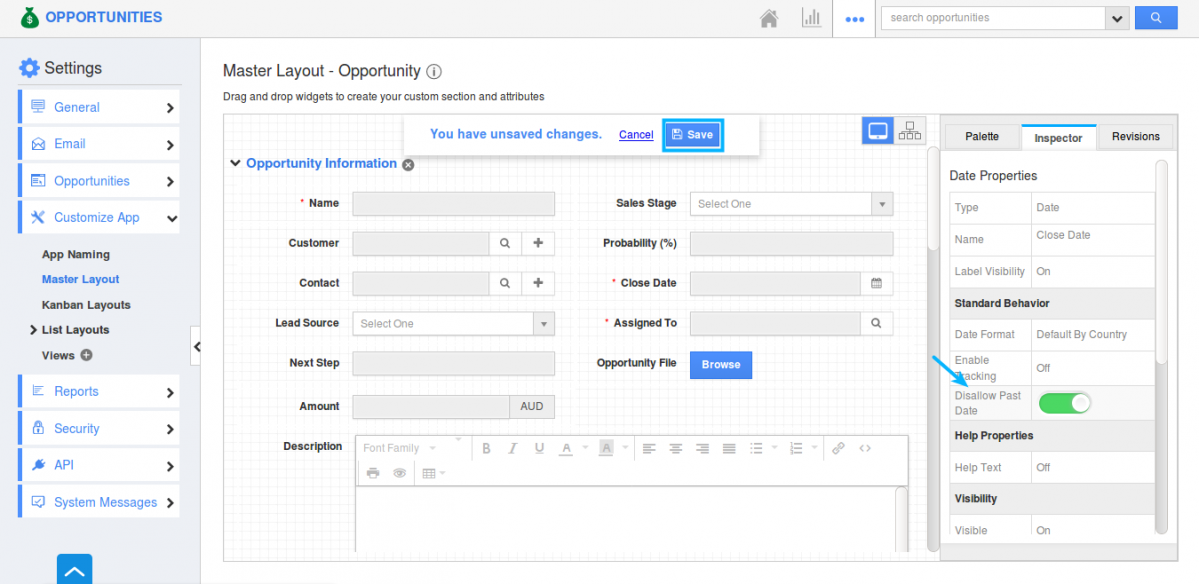Switch to the Palette tab
The width and height of the screenshot is (1199, 584).
click(981, 137)
